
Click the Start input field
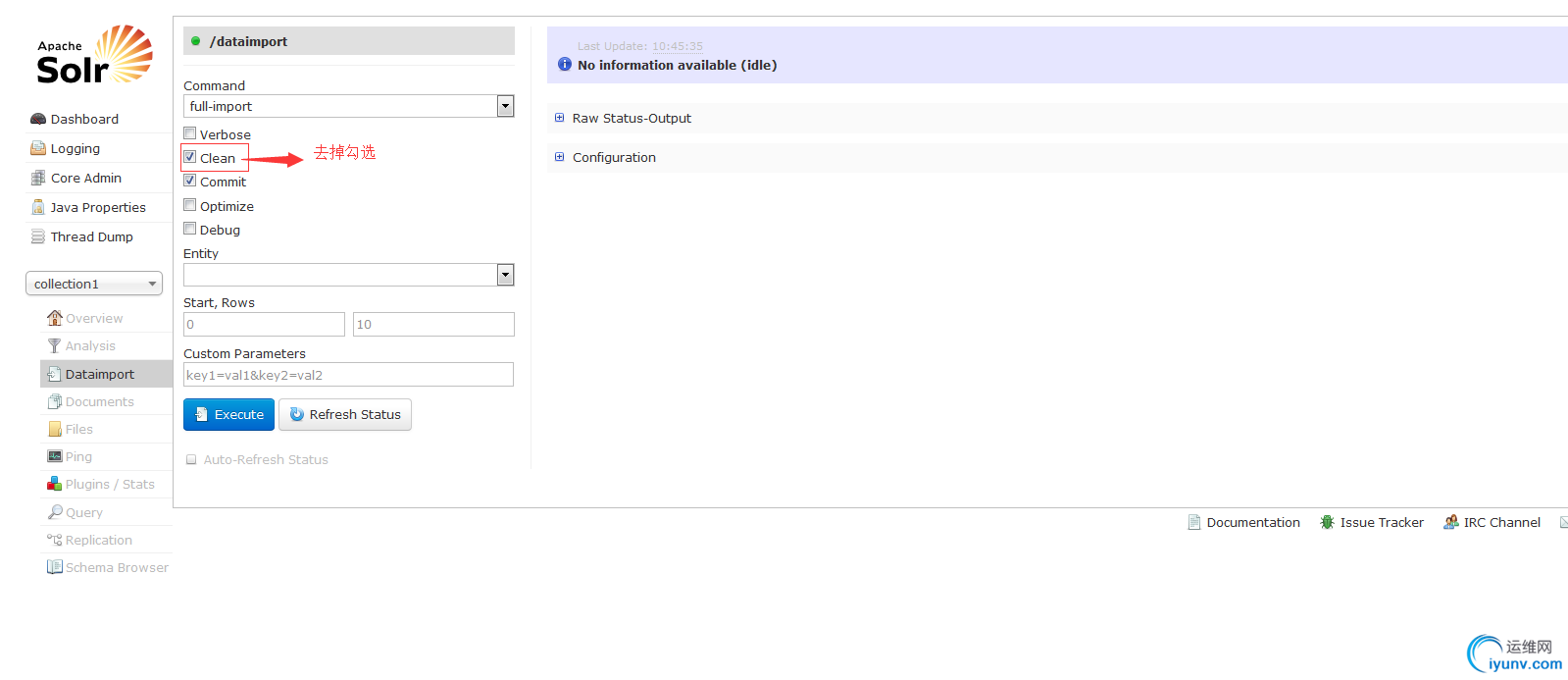[x=264, y=324]
